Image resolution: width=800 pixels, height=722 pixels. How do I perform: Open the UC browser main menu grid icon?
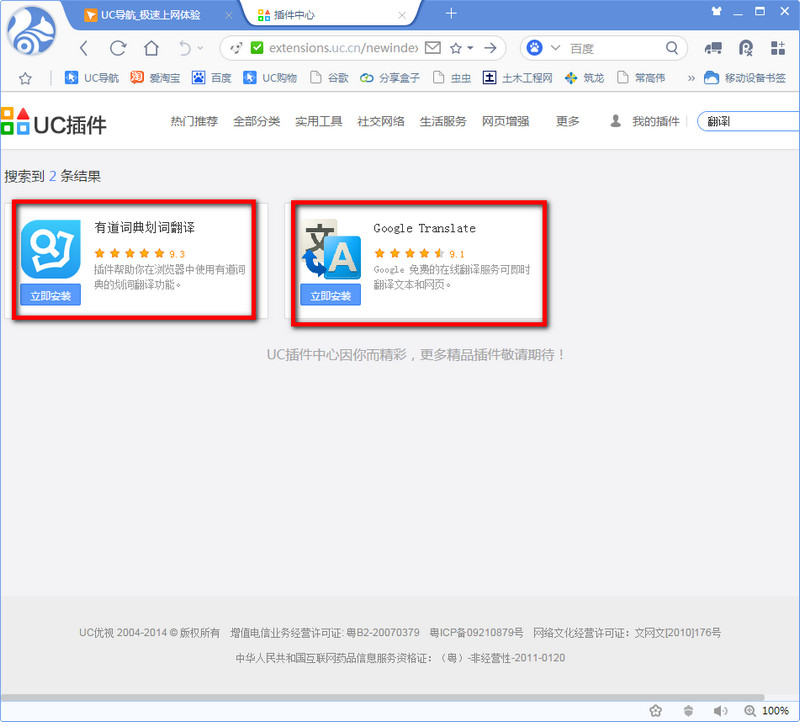[779, 47]
